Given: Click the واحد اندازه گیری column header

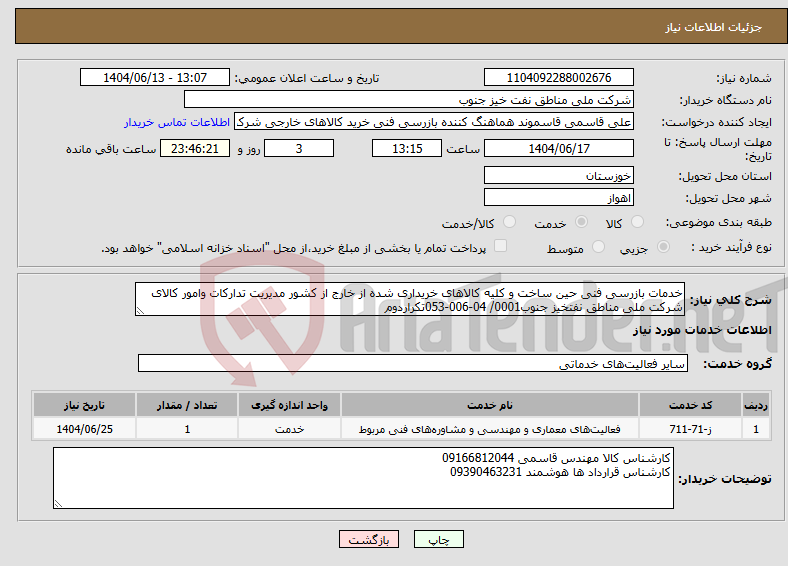Looking at the screenshot, I should click(289, 405).
